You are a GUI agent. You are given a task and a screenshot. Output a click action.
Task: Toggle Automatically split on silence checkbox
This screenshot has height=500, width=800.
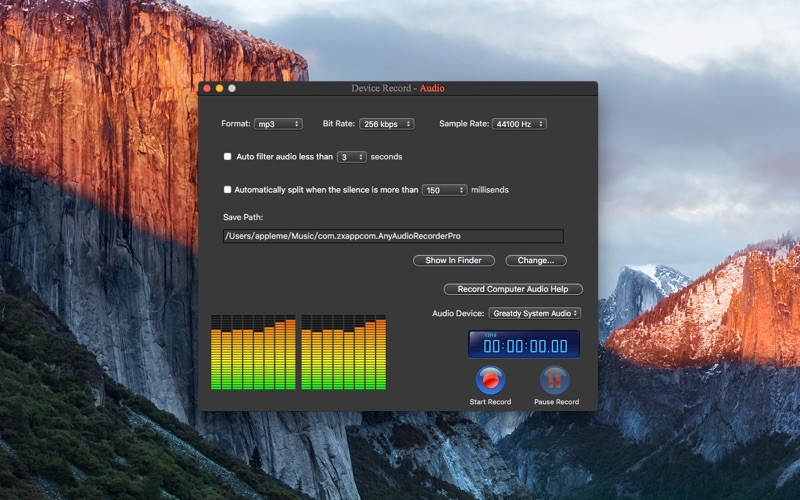228,189
